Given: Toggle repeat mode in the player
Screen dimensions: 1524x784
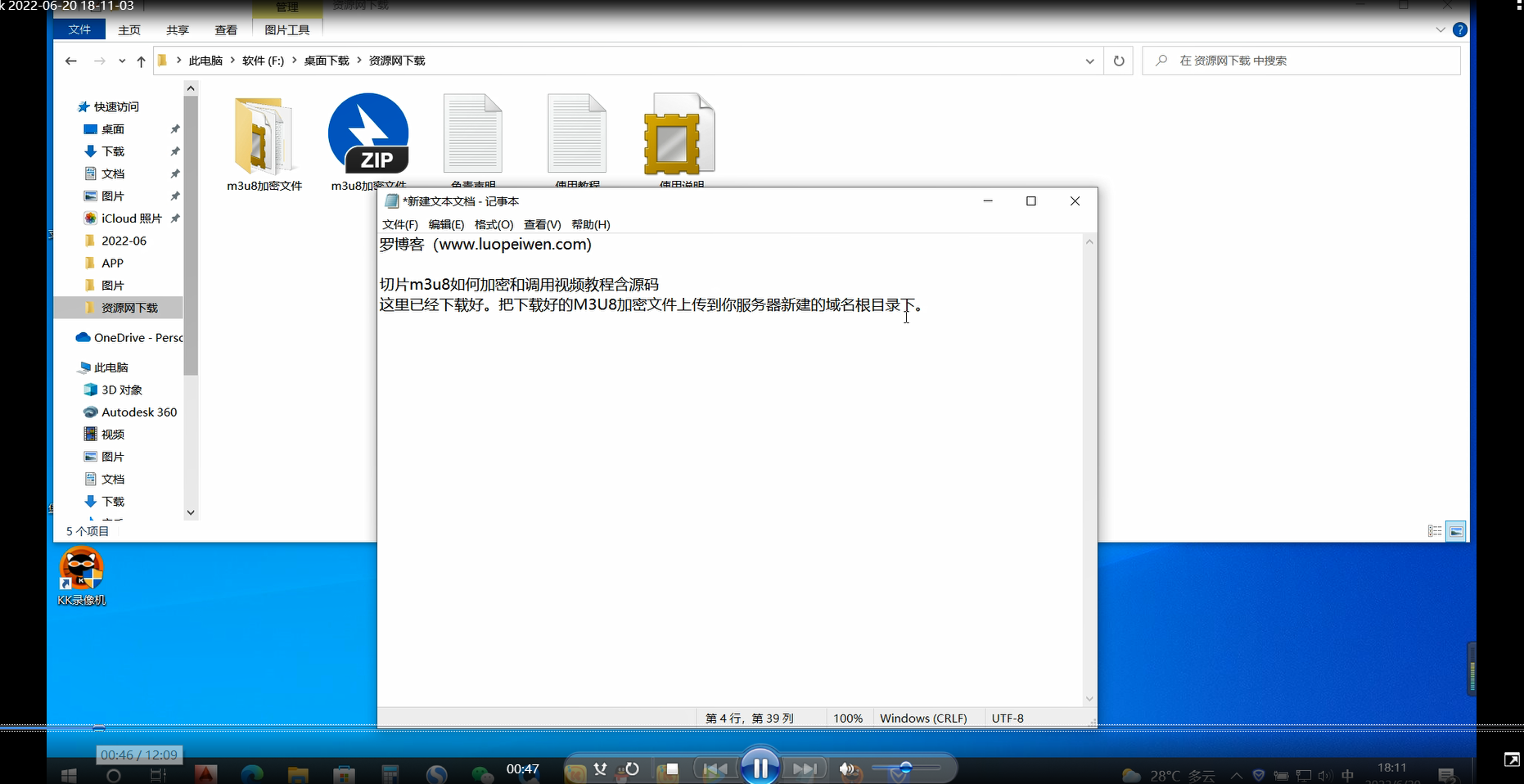Looking at the screenshot, I should tap(632, 769).
